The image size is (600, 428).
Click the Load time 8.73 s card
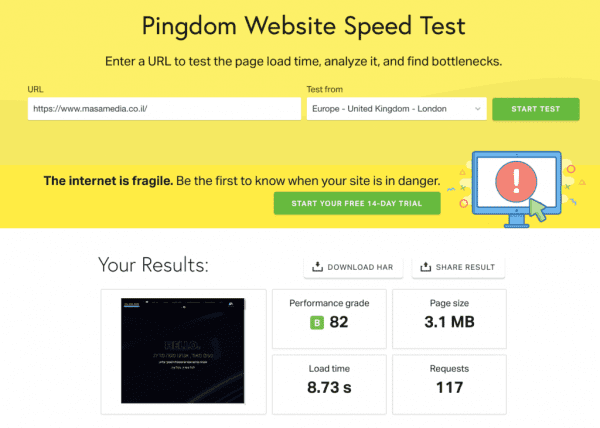coord(329,381)
